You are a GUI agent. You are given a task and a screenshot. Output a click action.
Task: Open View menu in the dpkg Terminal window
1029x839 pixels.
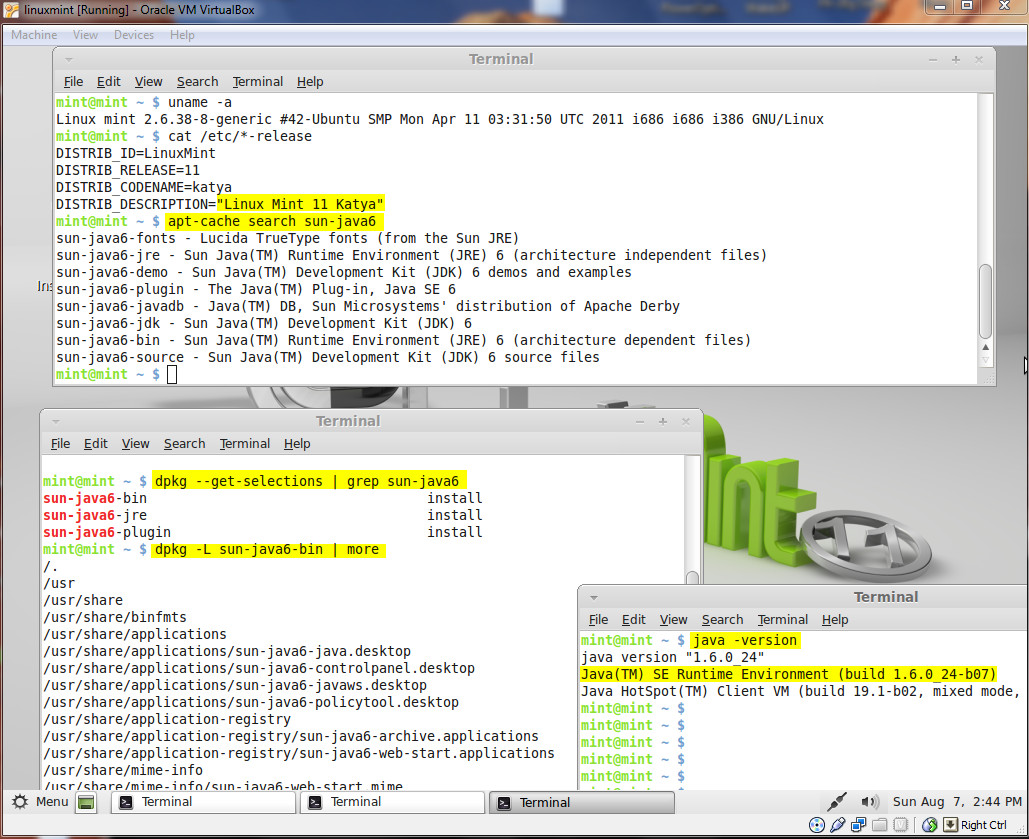(x=135, y=444)
